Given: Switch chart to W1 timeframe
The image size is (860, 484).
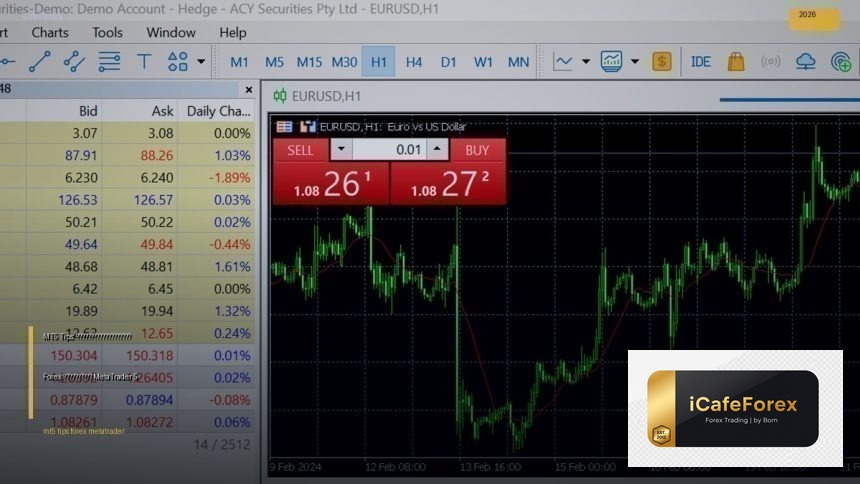Looking at the screenshot, I should (x=483, y=62).
